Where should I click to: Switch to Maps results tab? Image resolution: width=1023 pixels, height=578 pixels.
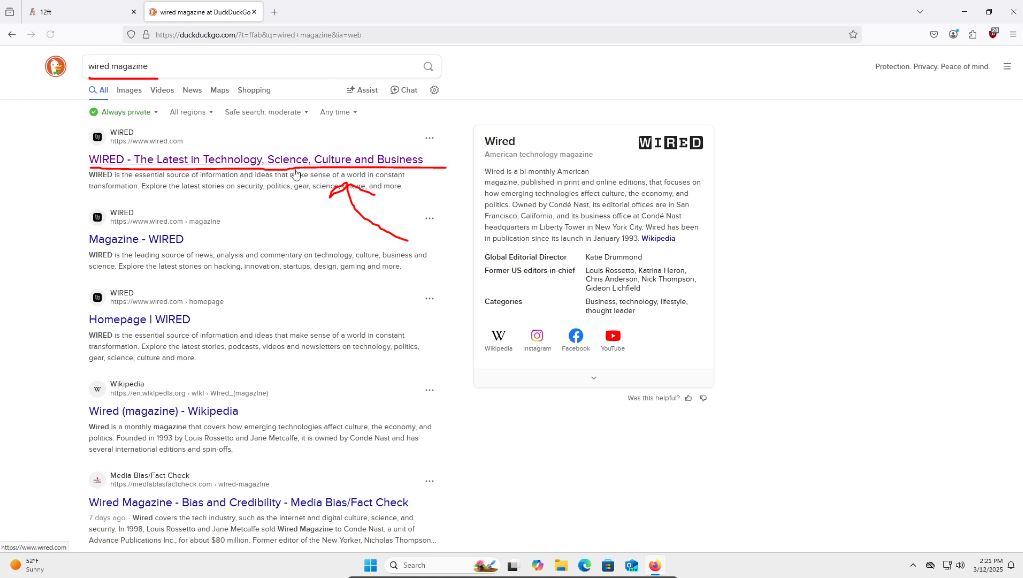(x=219, y=90)
